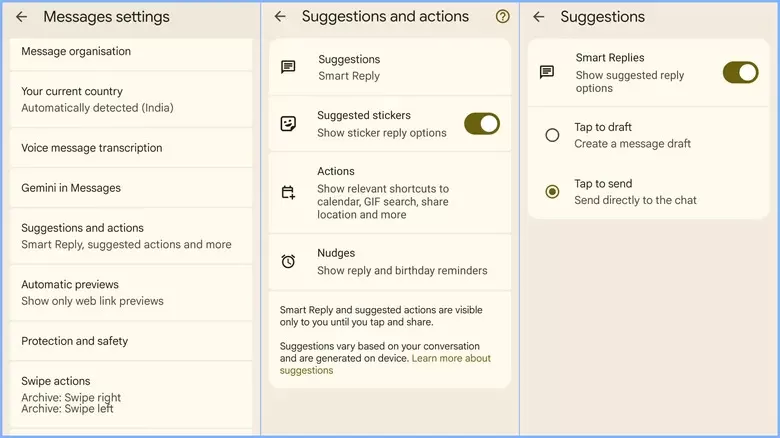Screen dimensions: 780x438
Task: Click 'Archive: Swipe left' text
Action: tap(67, 409)
